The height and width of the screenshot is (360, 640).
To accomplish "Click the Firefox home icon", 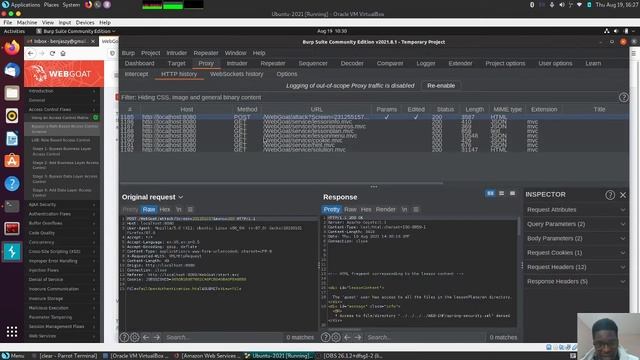I will click(63, 53).
